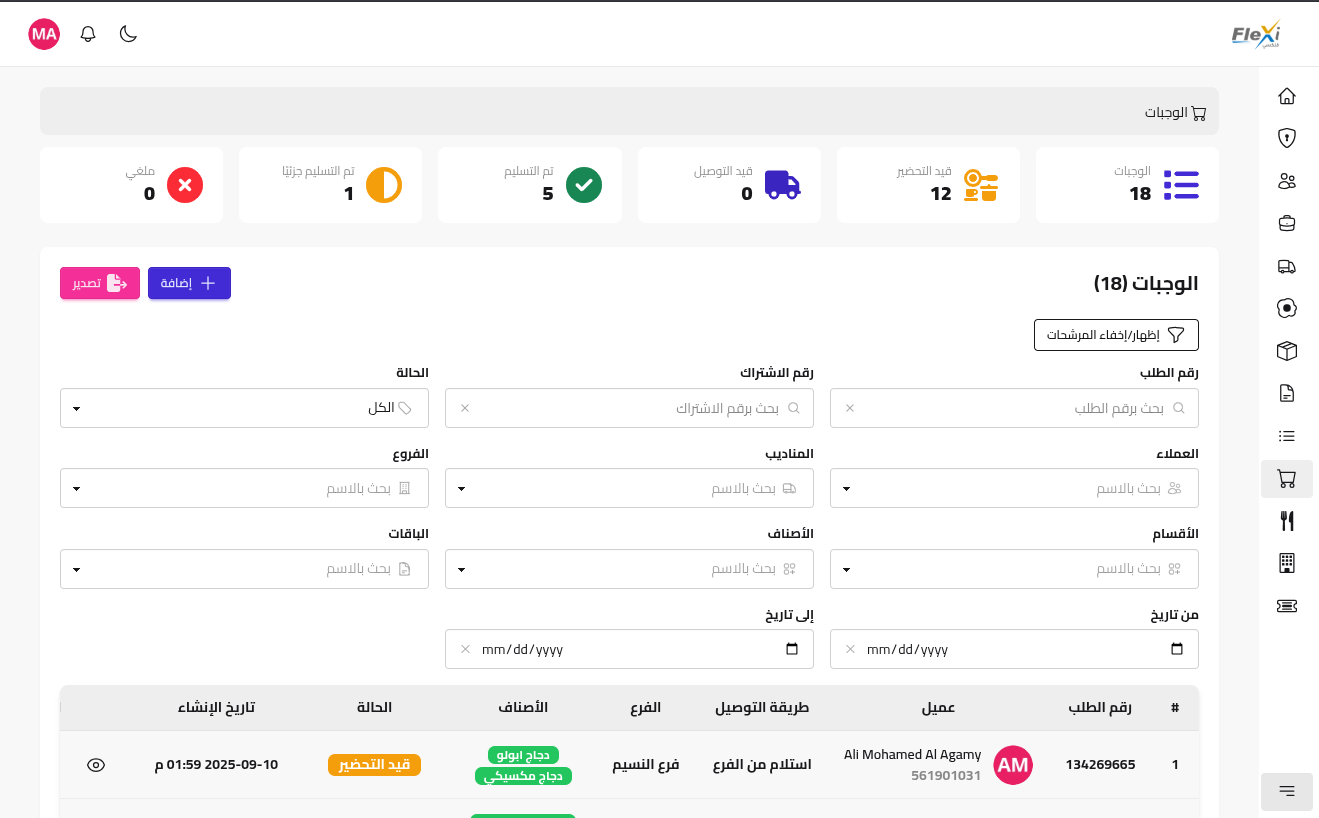Open the home icon in sidebar
The height and width of the screenshot is (818, 1319).
tap(1287, 96)
